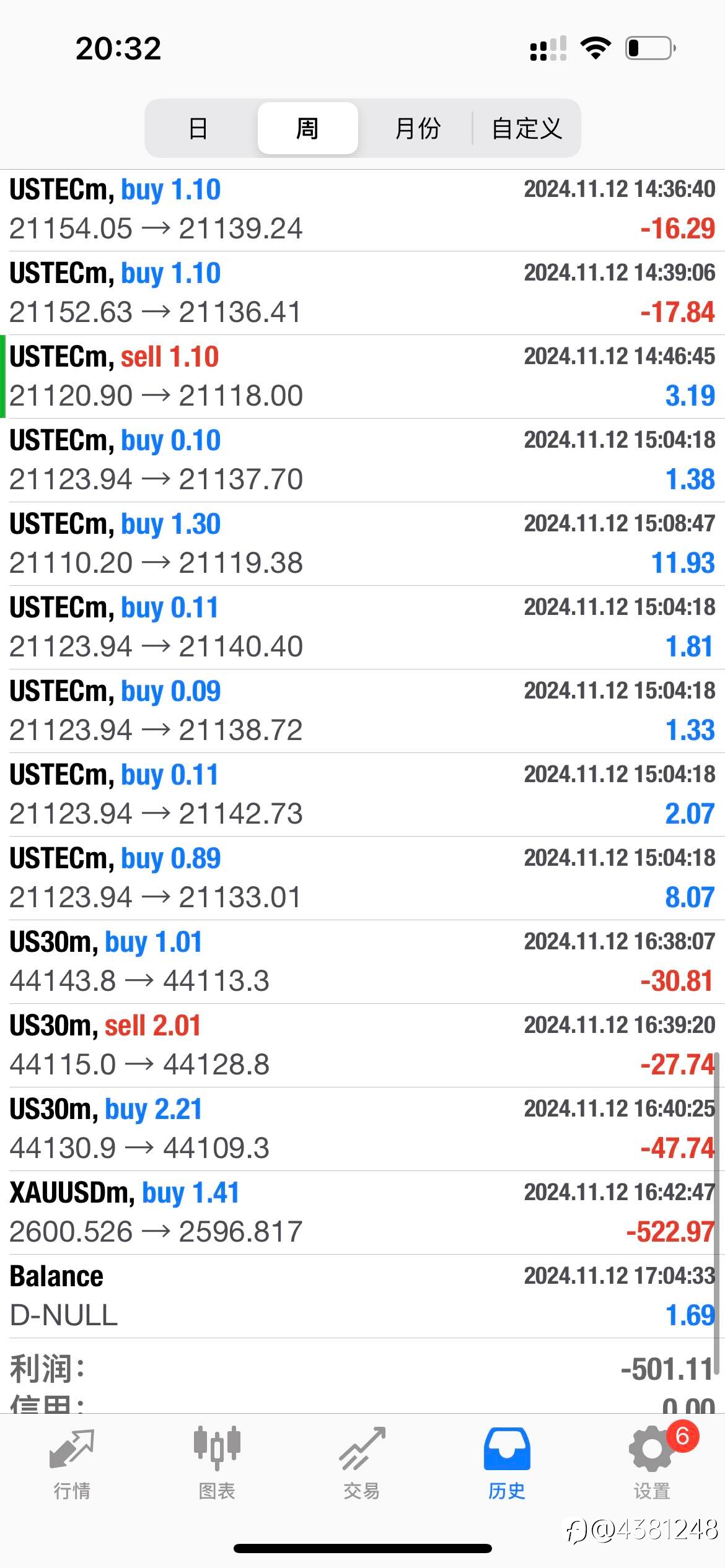725x1568 pixels.
Task: Open the Chart (图表) candlestick icon
Action: pyautogui.click(x=217, y=1448)
